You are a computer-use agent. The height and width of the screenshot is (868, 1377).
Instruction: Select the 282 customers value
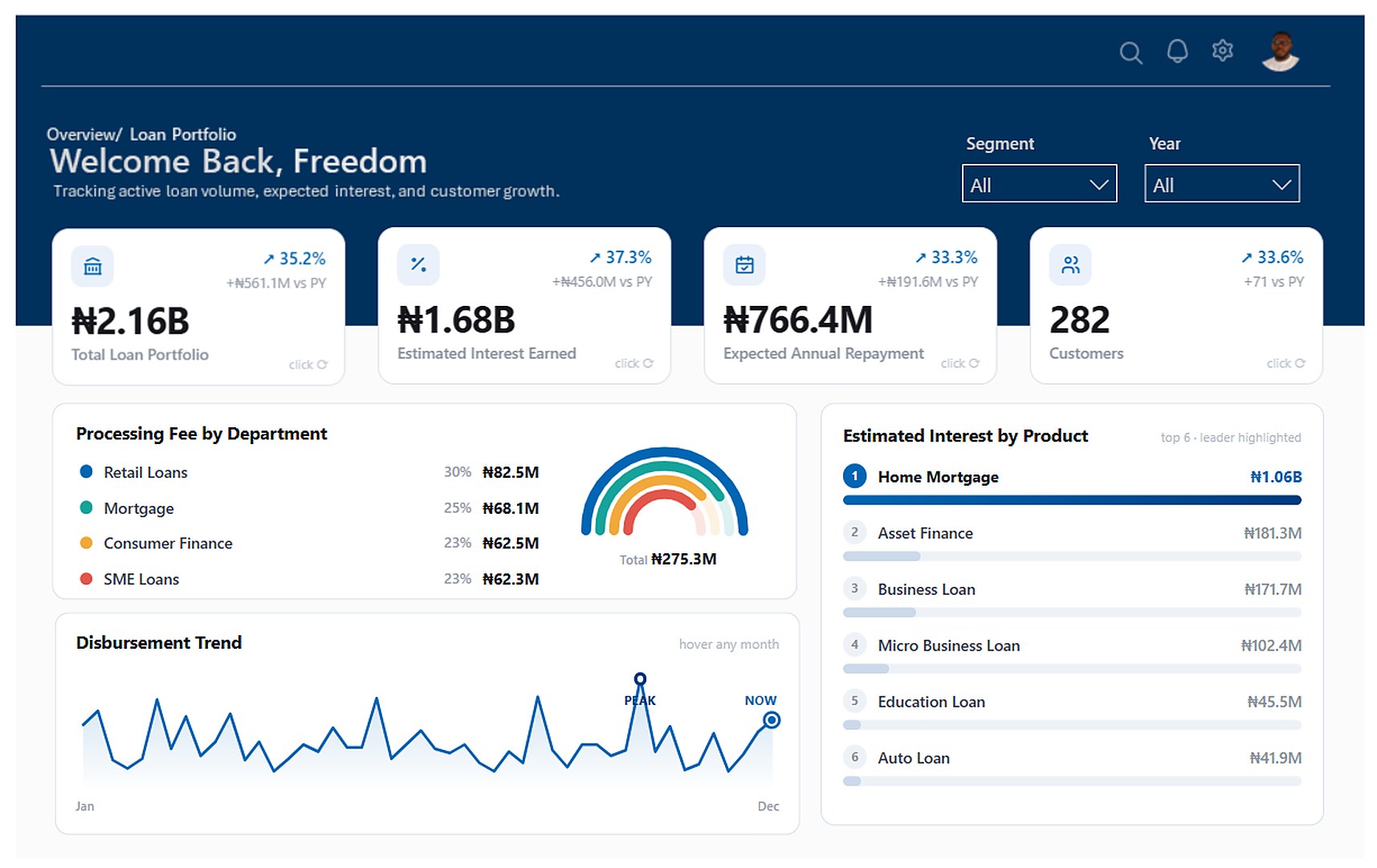pos(1080,320)
